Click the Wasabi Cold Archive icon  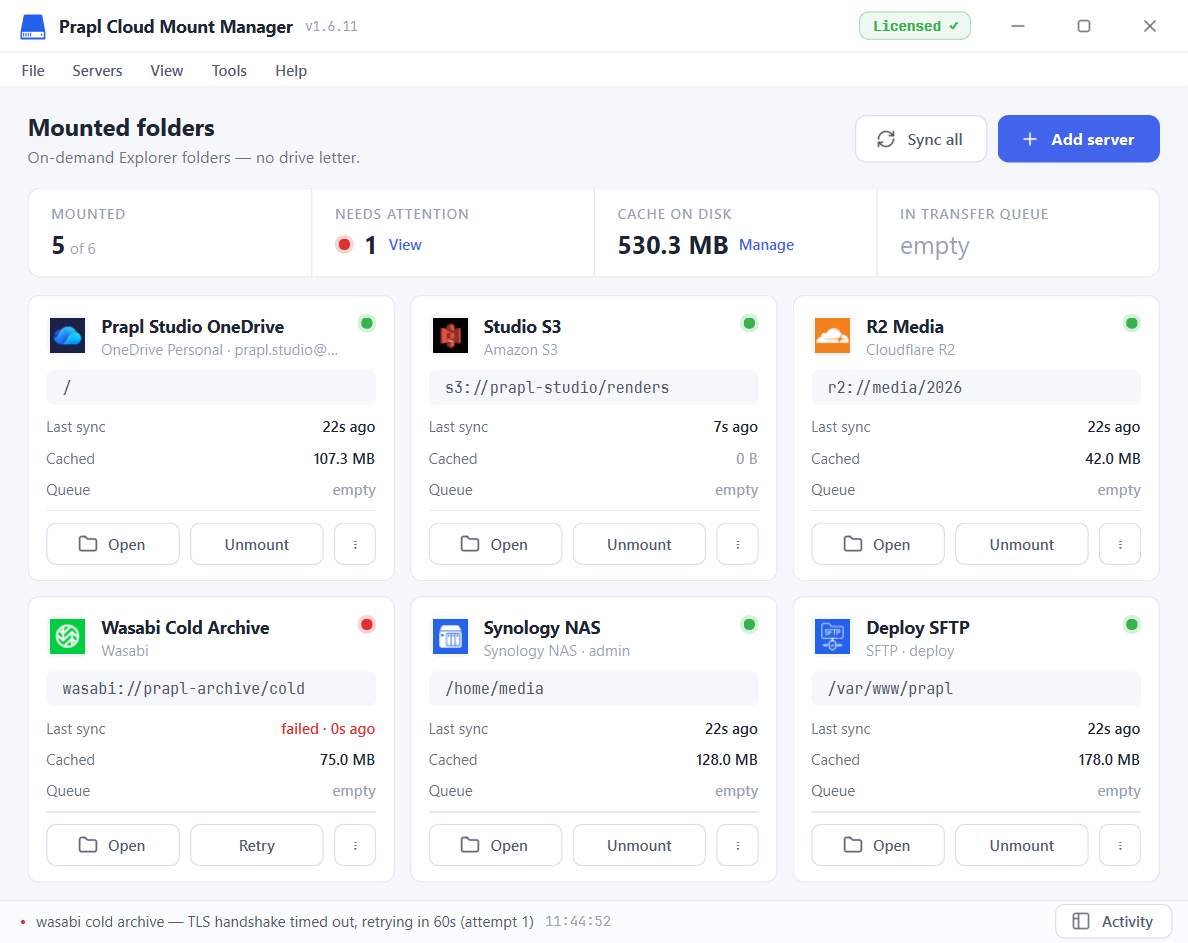pyautogui.click(x=67, y=636)
